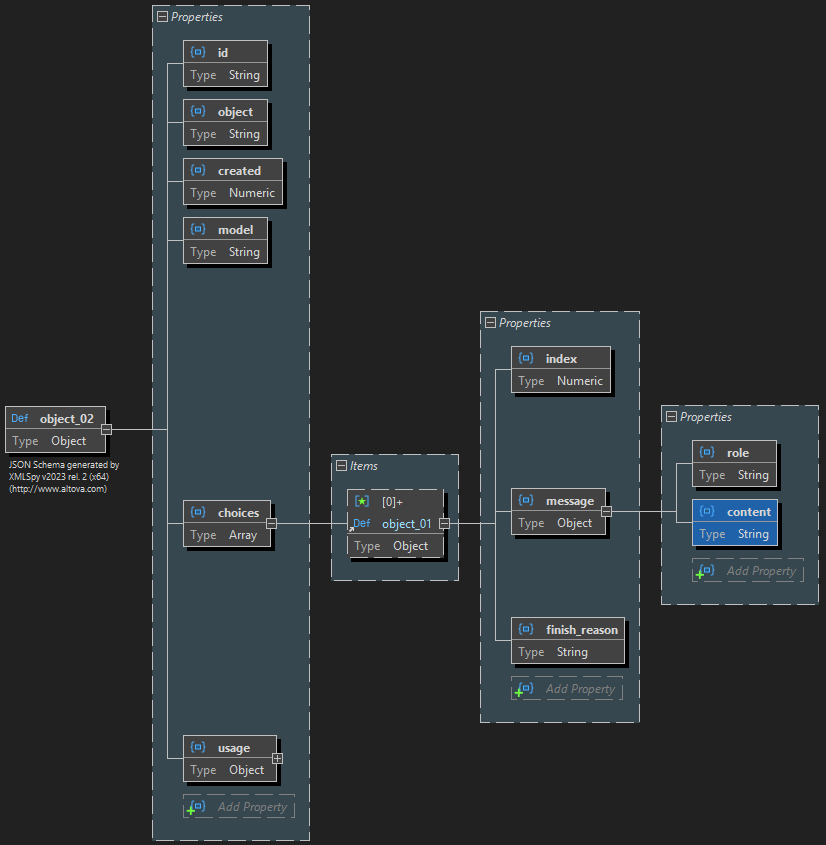Viewport: 826px width, 845px height.
Task: Click Add Property in the rightmost panel
Action: (762, 571)
